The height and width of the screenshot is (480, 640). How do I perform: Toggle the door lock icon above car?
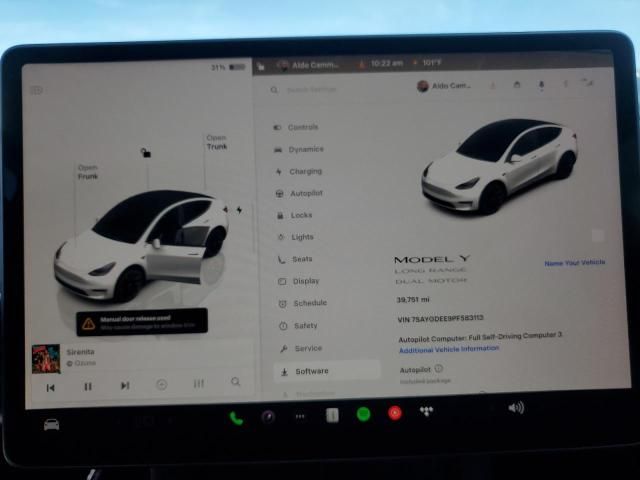click(146, 153)
